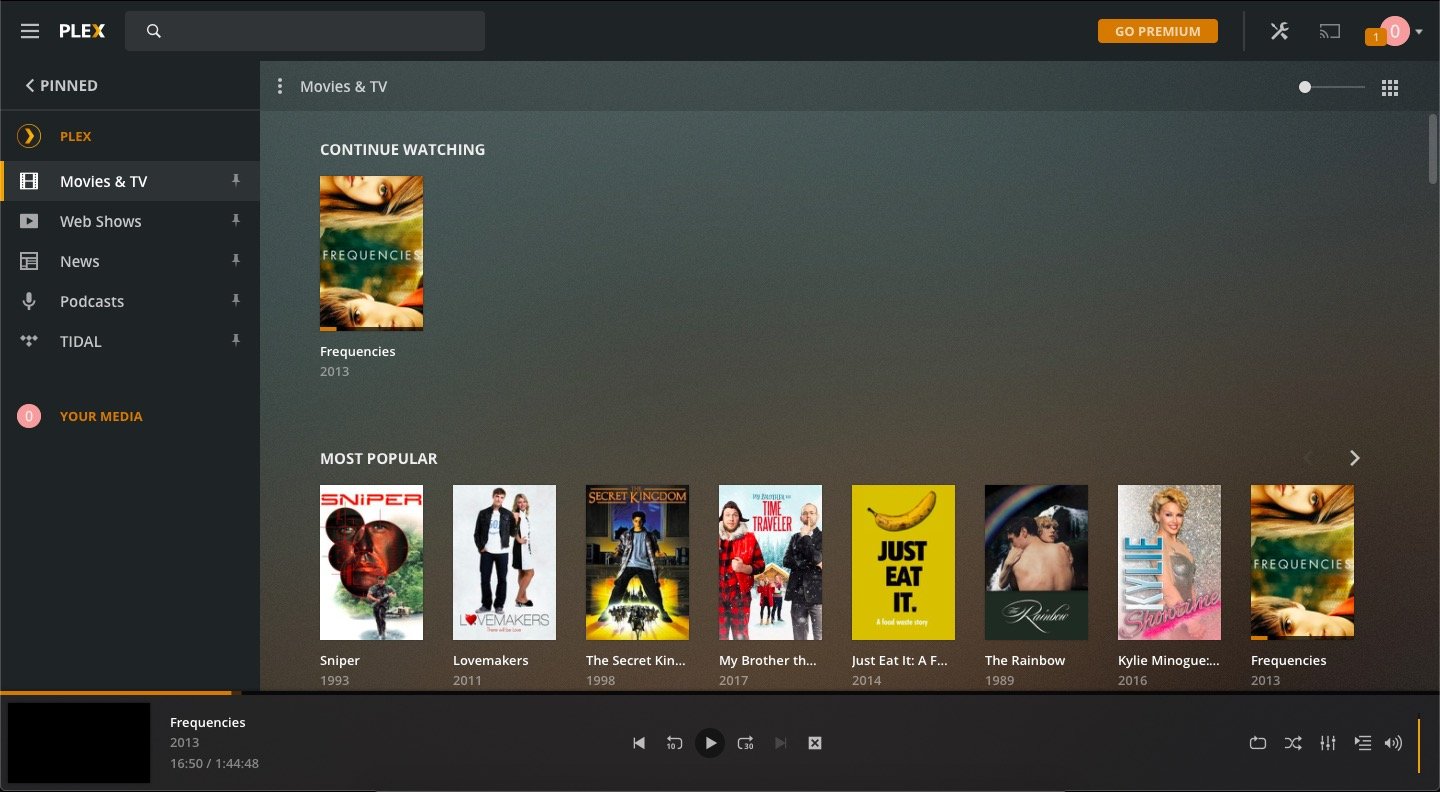Viewport: 1440px width, 792px height.
Task: Open the TIDAL section
Action: click(x=80, y=341)
